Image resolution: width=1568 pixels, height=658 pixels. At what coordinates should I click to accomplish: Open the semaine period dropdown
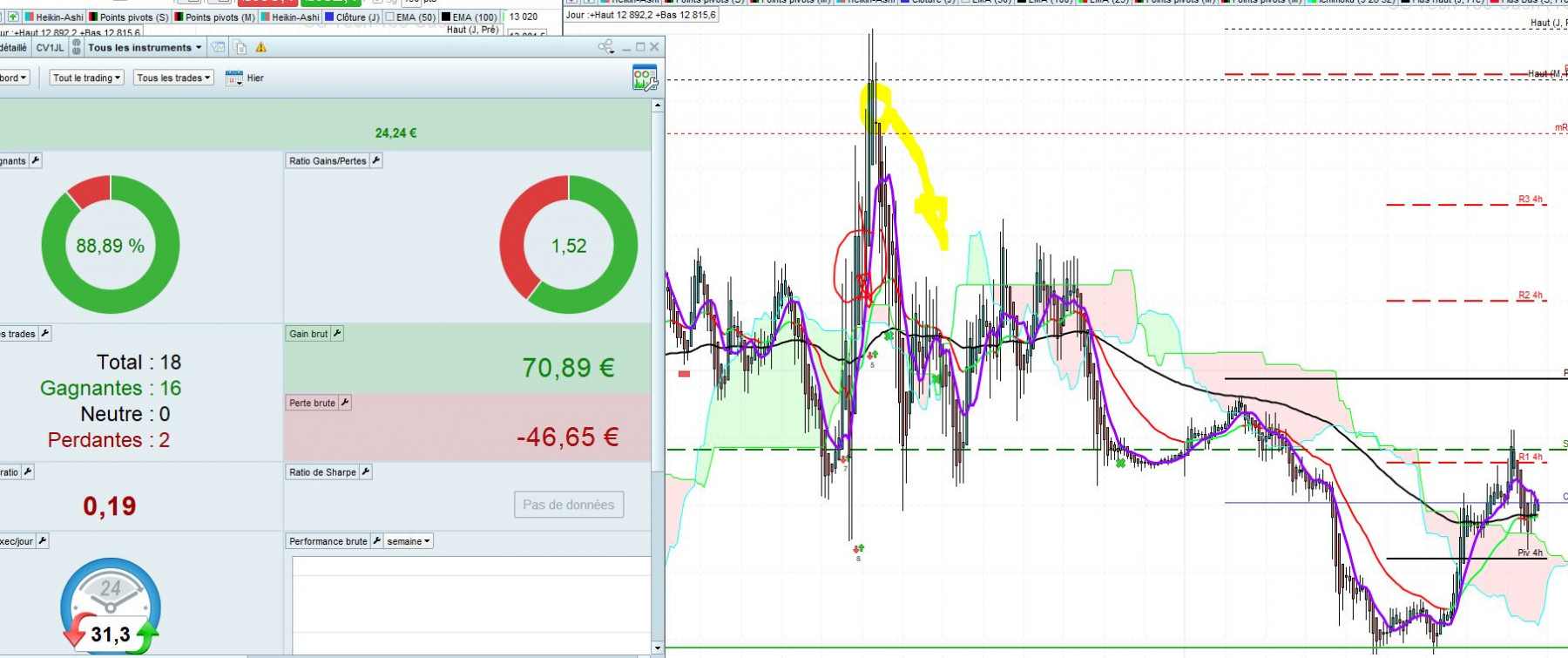pos(409,541)
